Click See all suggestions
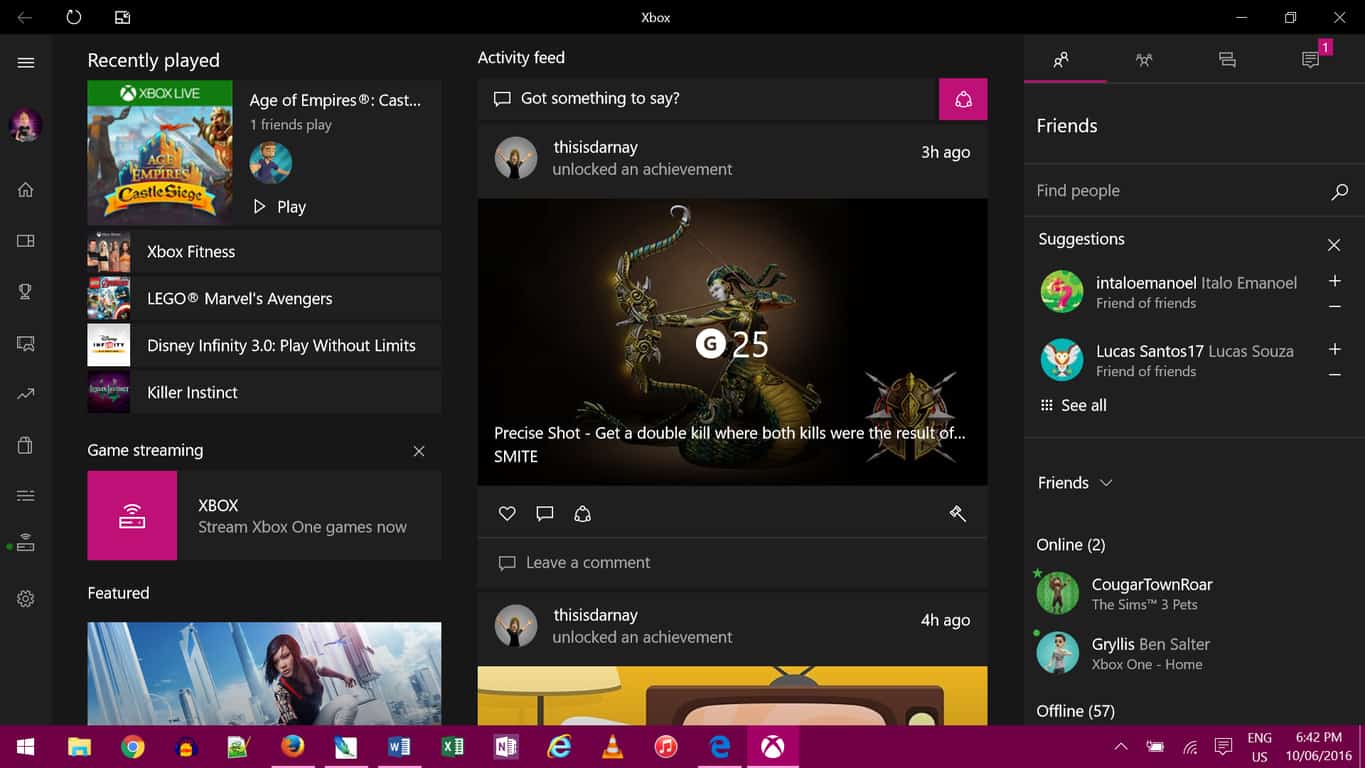The width and height of the screenshot is (1365, 768). [x=1073, y=405]
